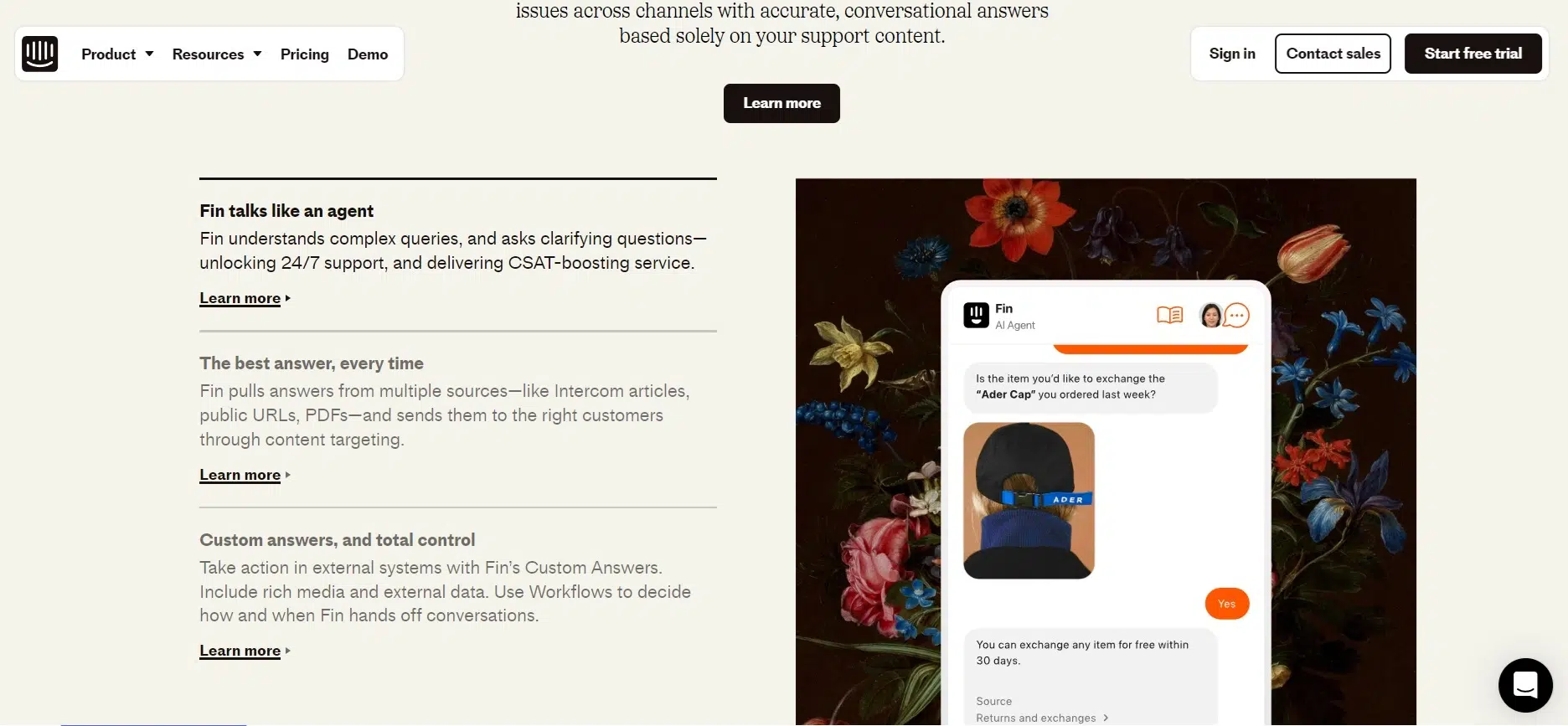Click the Fin AI Agent avatar icon
The image size is (1568, 726).
click(975, 316)
